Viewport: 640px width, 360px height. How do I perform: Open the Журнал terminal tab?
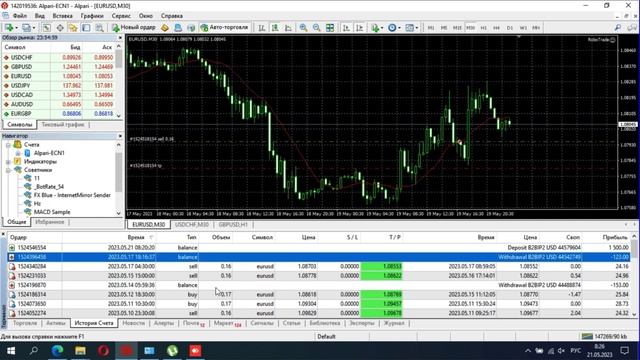coord(394,323)
